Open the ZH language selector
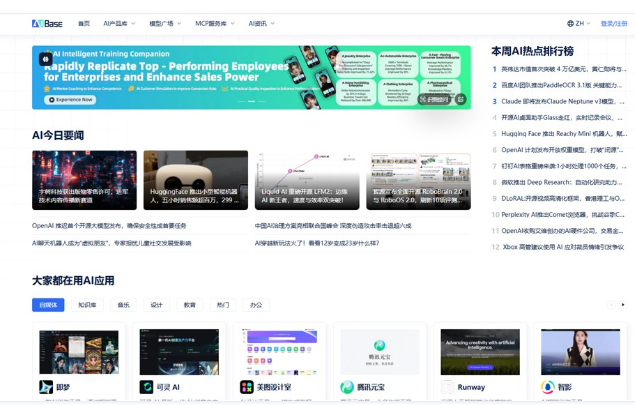The height and width of the screenshot is (405, 635). point(579,23)
